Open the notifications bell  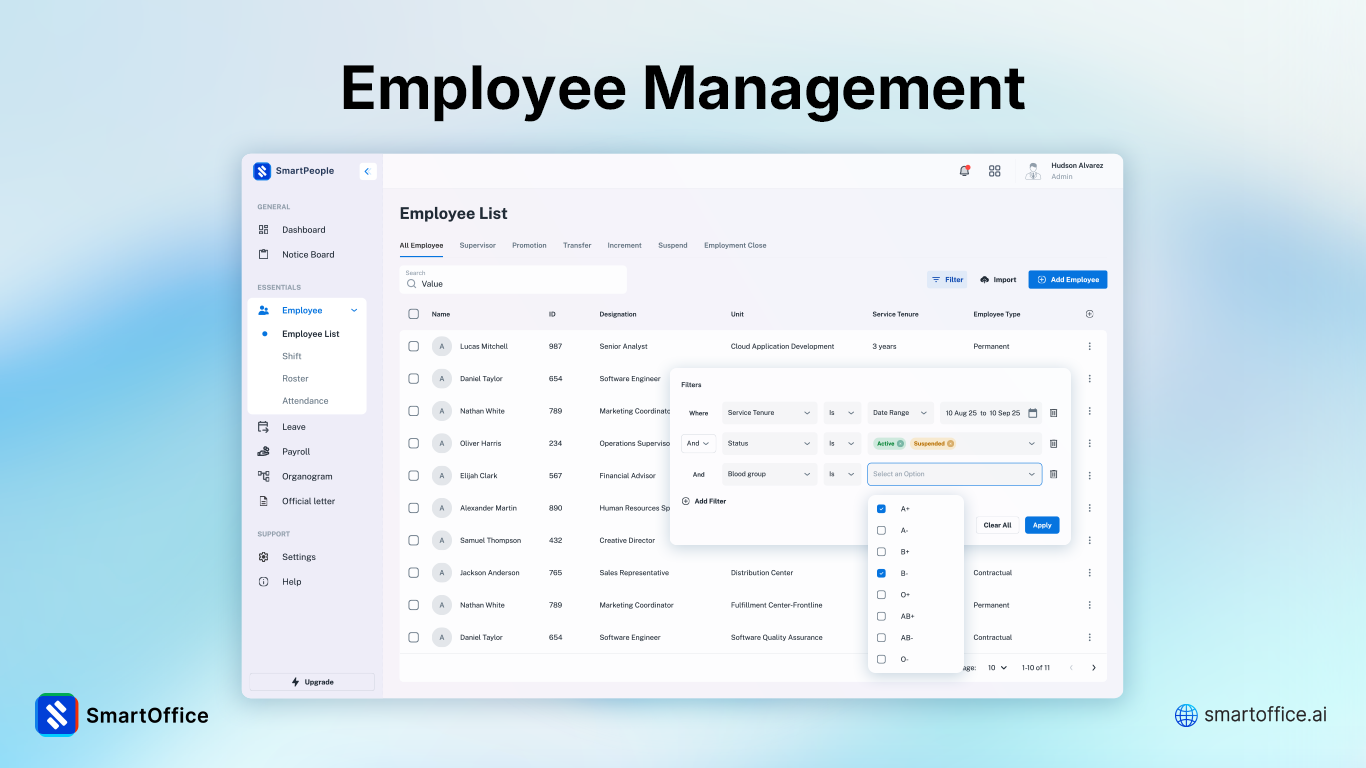pos(963,171)
